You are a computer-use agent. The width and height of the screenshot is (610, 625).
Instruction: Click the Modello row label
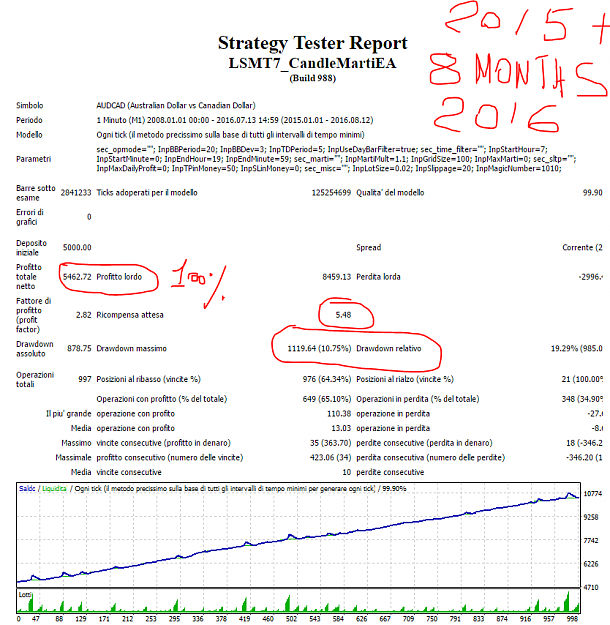coord(29,135)
